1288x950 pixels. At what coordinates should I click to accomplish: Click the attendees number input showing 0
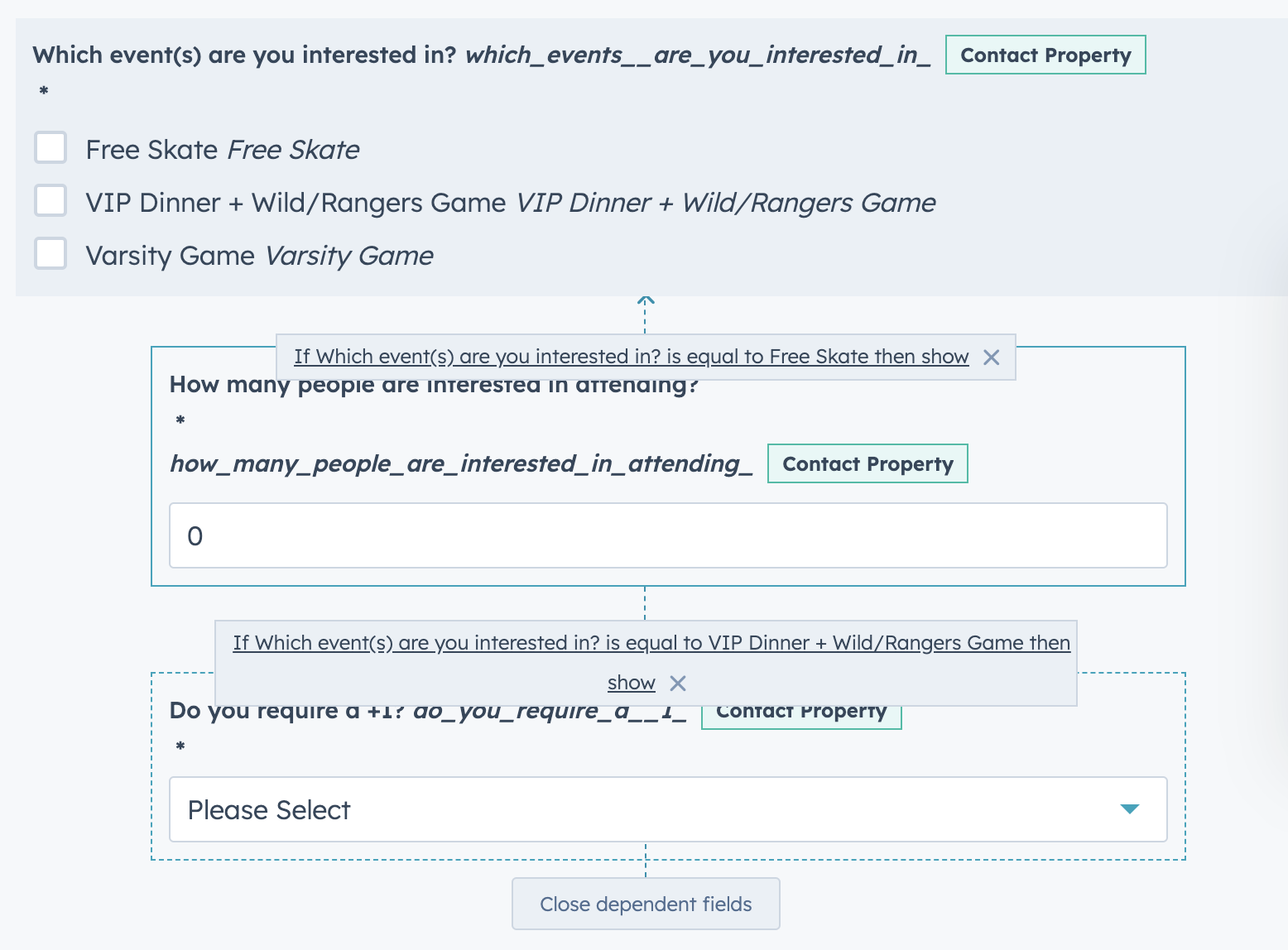click(x=667, y=535)
